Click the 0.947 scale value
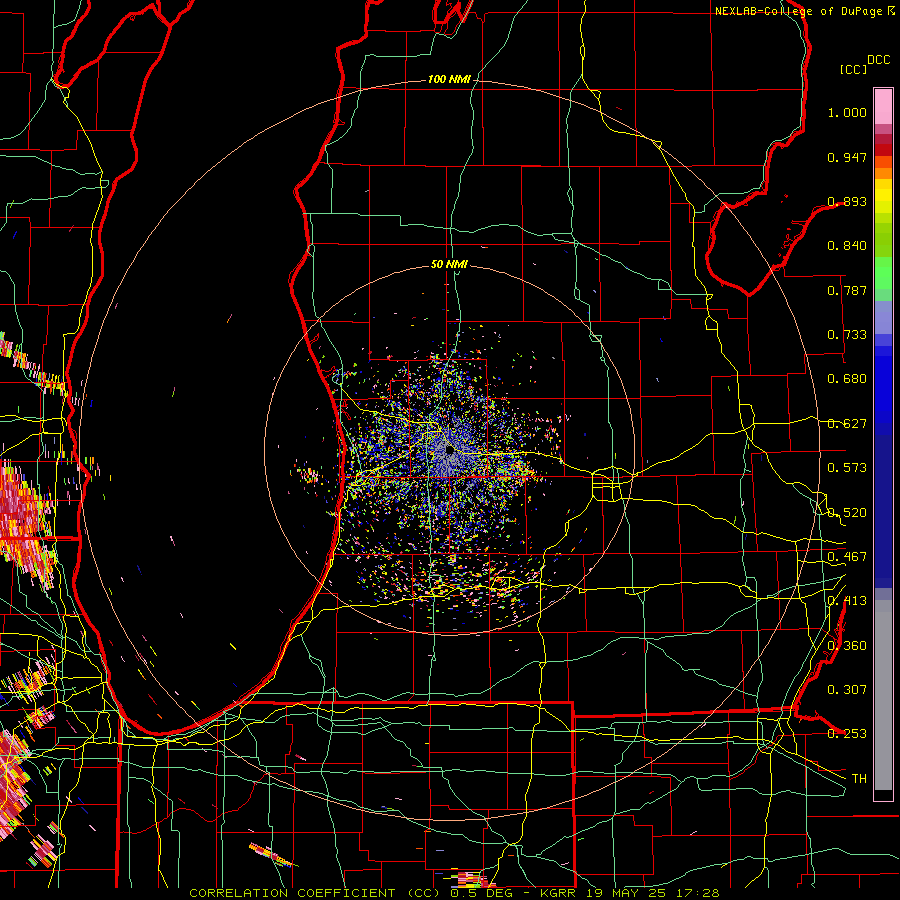The width and height of the screenshot is (900, 900). (847, 157)
